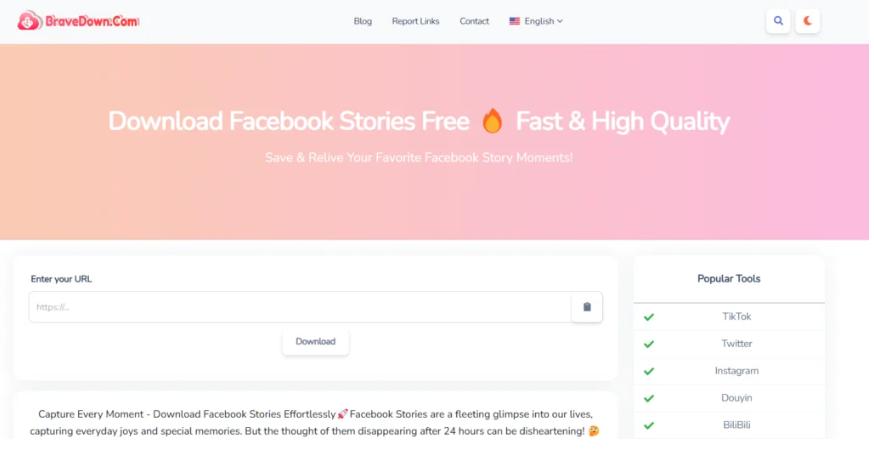Click the fire emoji in the headline
Viewport: 874px width, 461px height.
pyautogui.click(x=492, y=121)
